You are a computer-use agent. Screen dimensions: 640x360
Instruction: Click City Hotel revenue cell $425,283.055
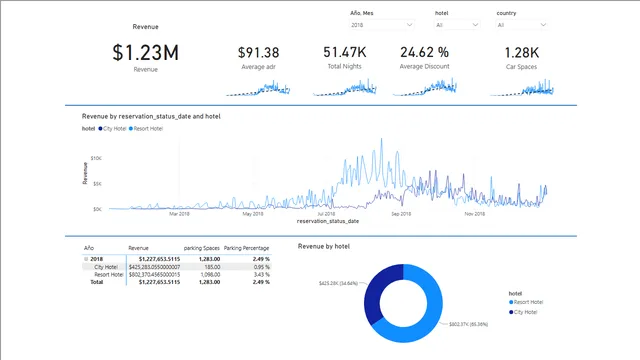pyautogui.click(x=154, y=267)
